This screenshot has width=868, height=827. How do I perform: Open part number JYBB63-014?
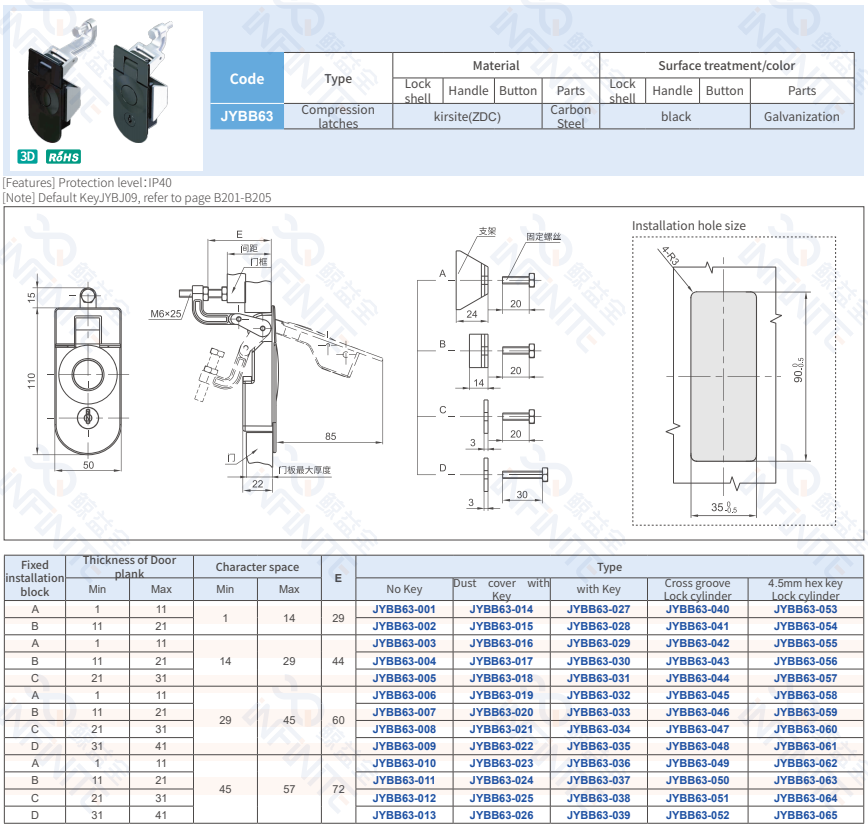(x=501, y=609)
